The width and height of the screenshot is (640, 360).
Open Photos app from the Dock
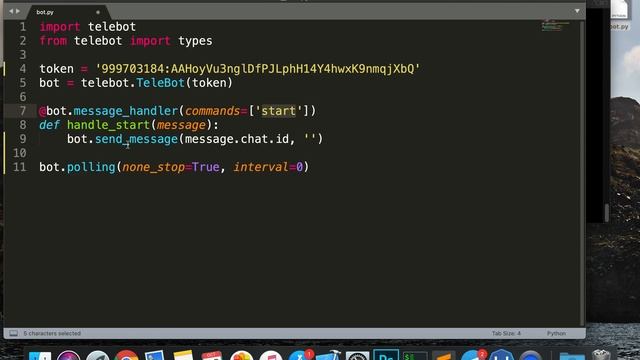pyautogui.click(x=241, y=355)
